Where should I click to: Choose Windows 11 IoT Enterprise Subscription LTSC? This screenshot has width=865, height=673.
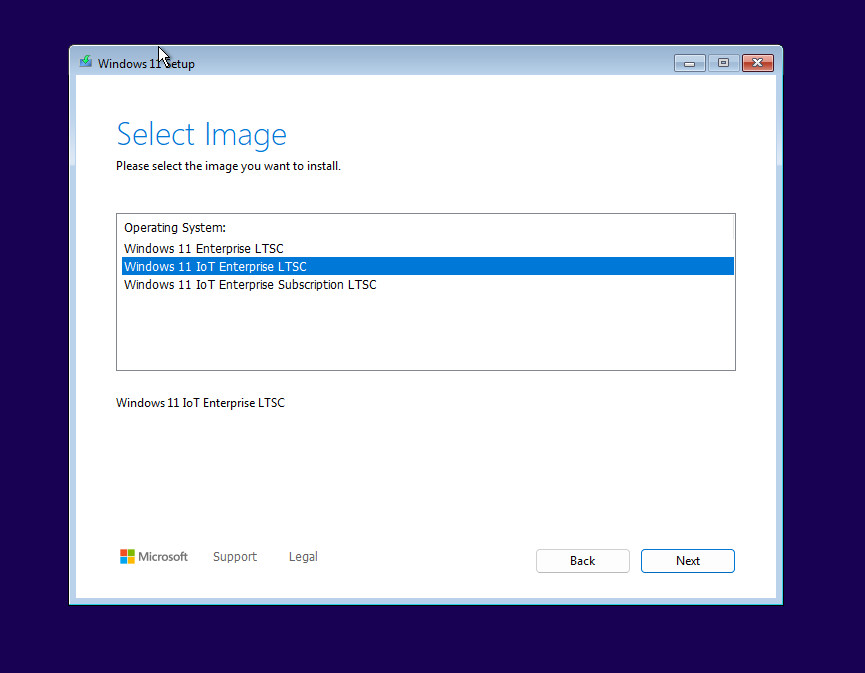[x=428, y=284]
